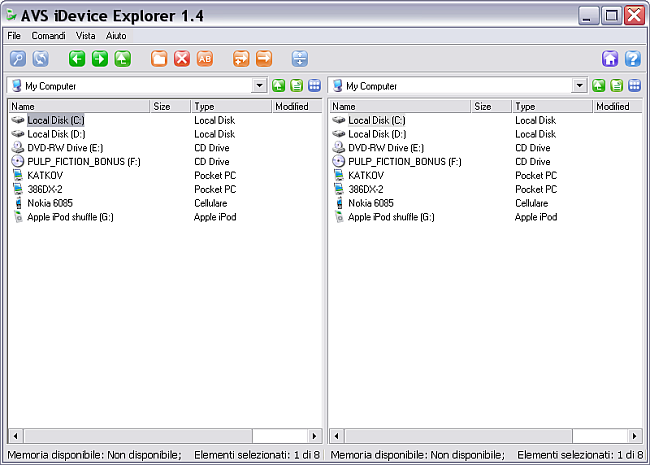Select 386DX-2 in right panel

(366, 189)
